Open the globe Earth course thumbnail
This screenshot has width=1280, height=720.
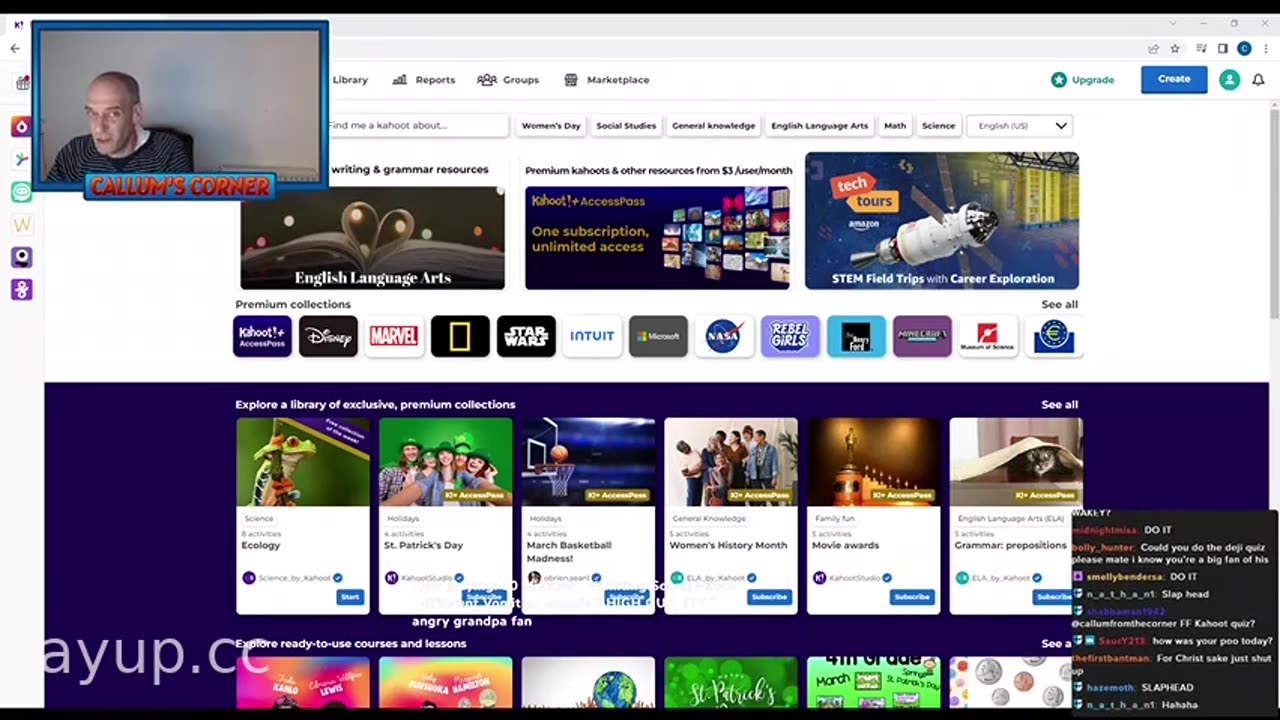point(588,682)
